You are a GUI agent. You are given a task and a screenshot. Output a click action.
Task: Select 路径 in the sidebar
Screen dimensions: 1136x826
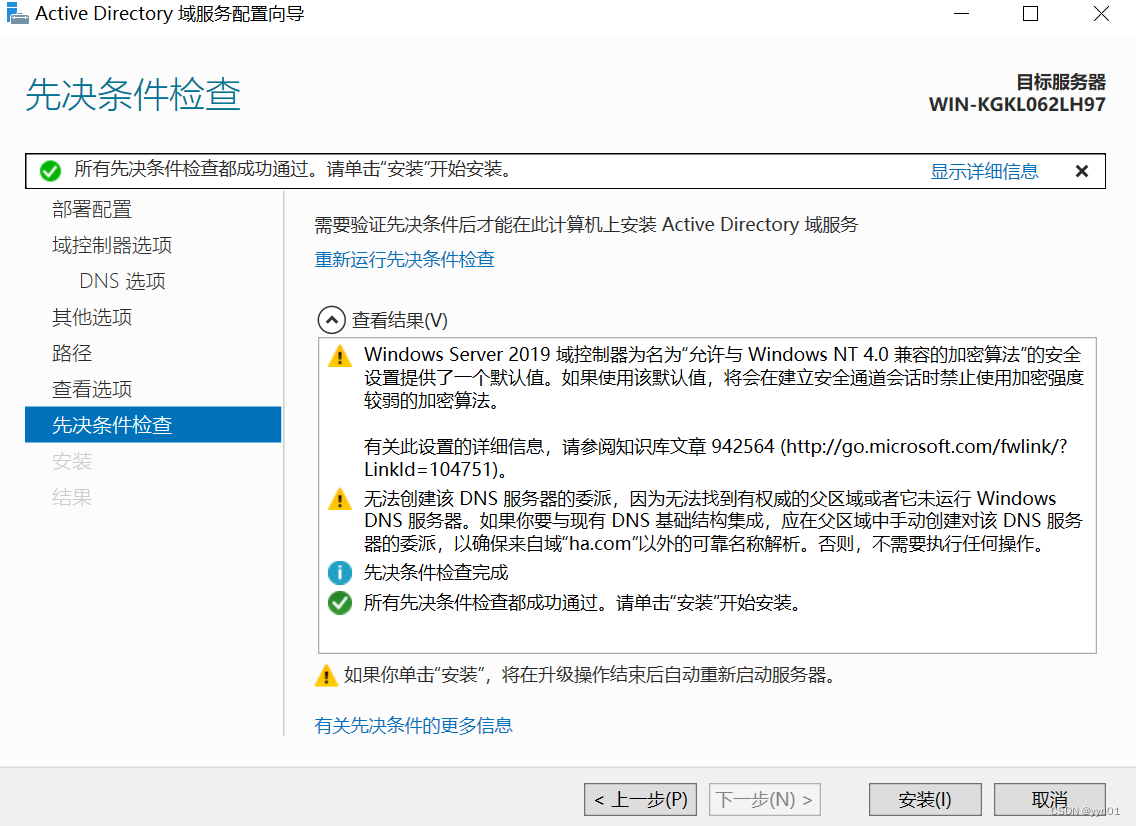tap(72, 354)
